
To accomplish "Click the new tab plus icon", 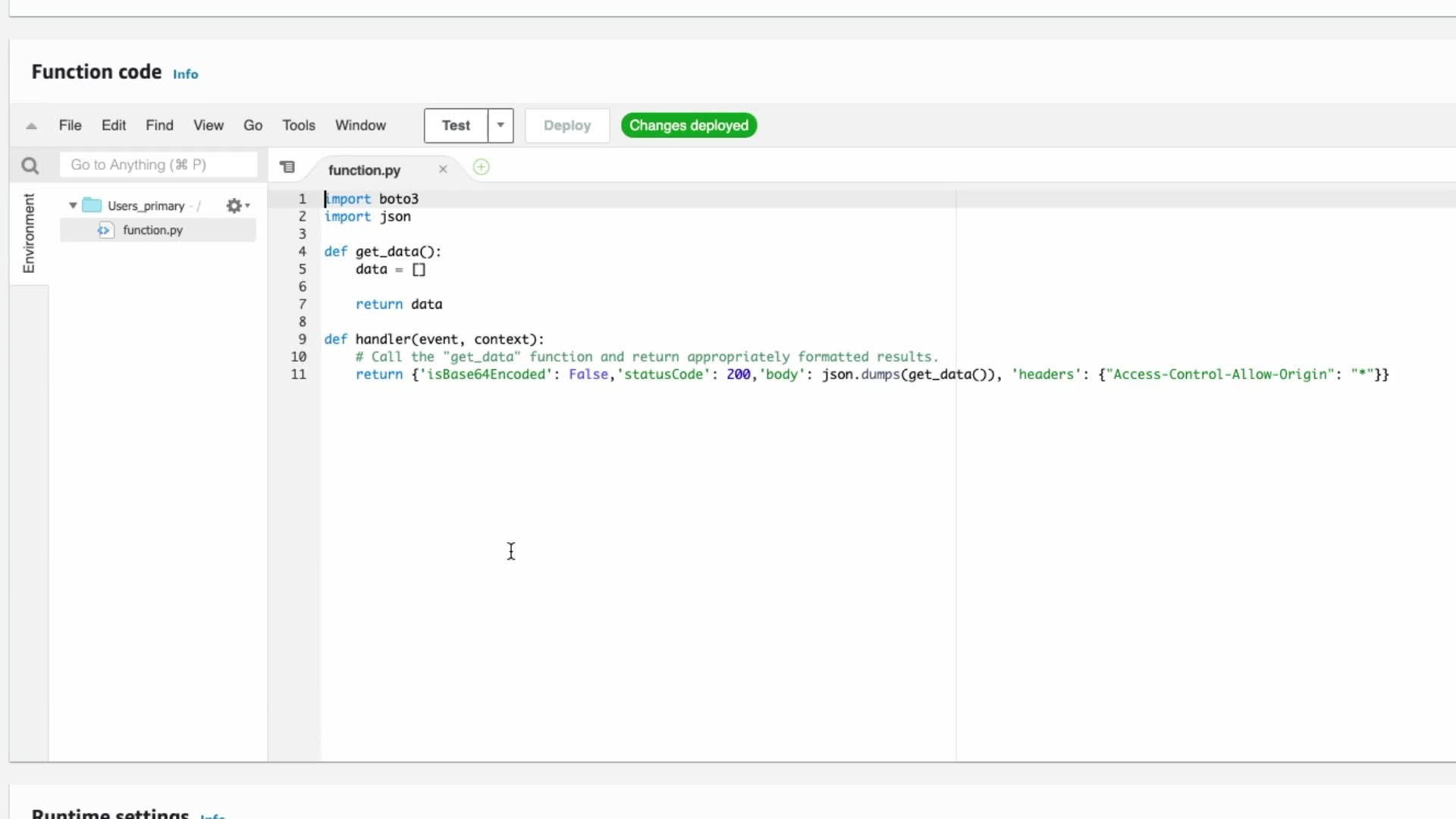I will [481, 167].
